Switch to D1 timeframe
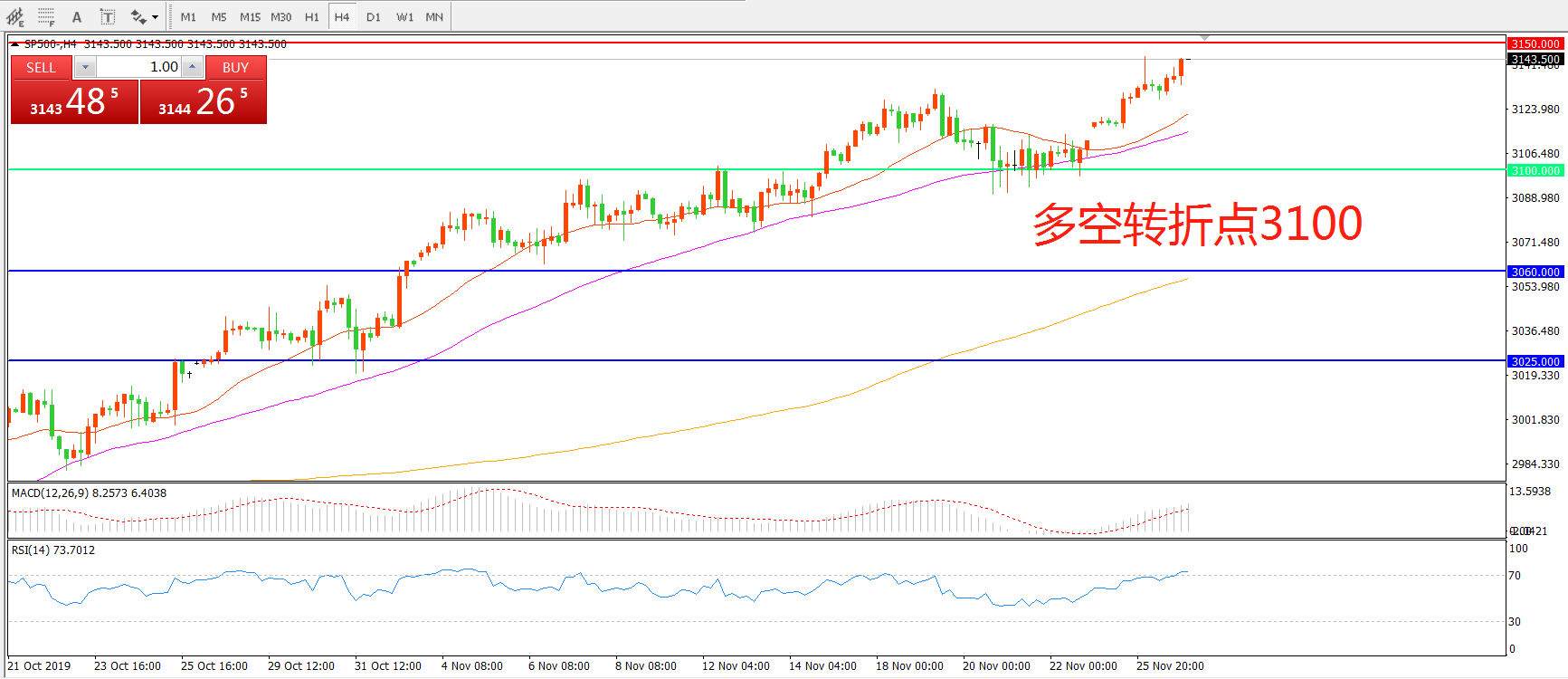 coord(373,16)
